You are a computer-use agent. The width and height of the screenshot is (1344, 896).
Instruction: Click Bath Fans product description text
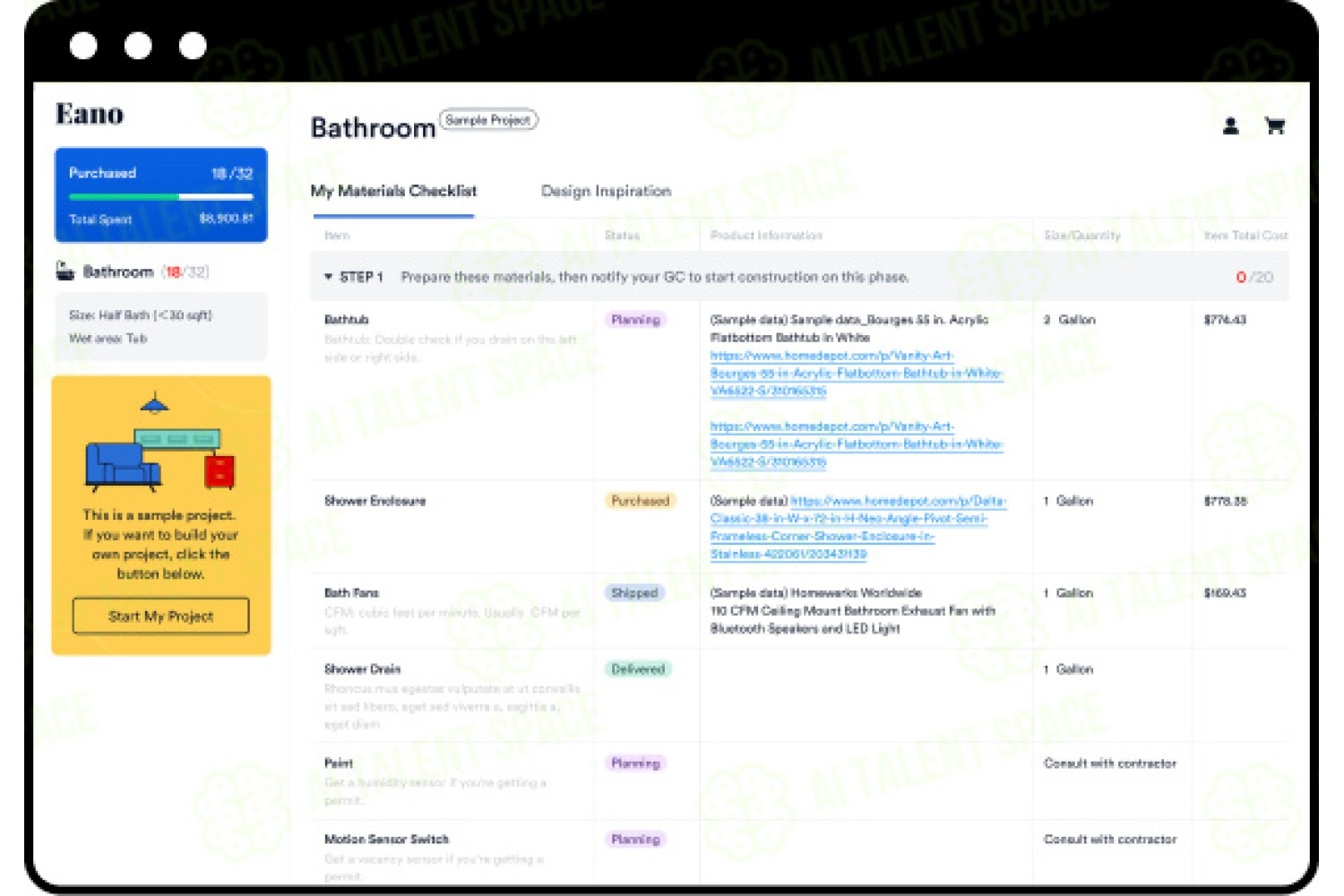(x=853, y=611)
